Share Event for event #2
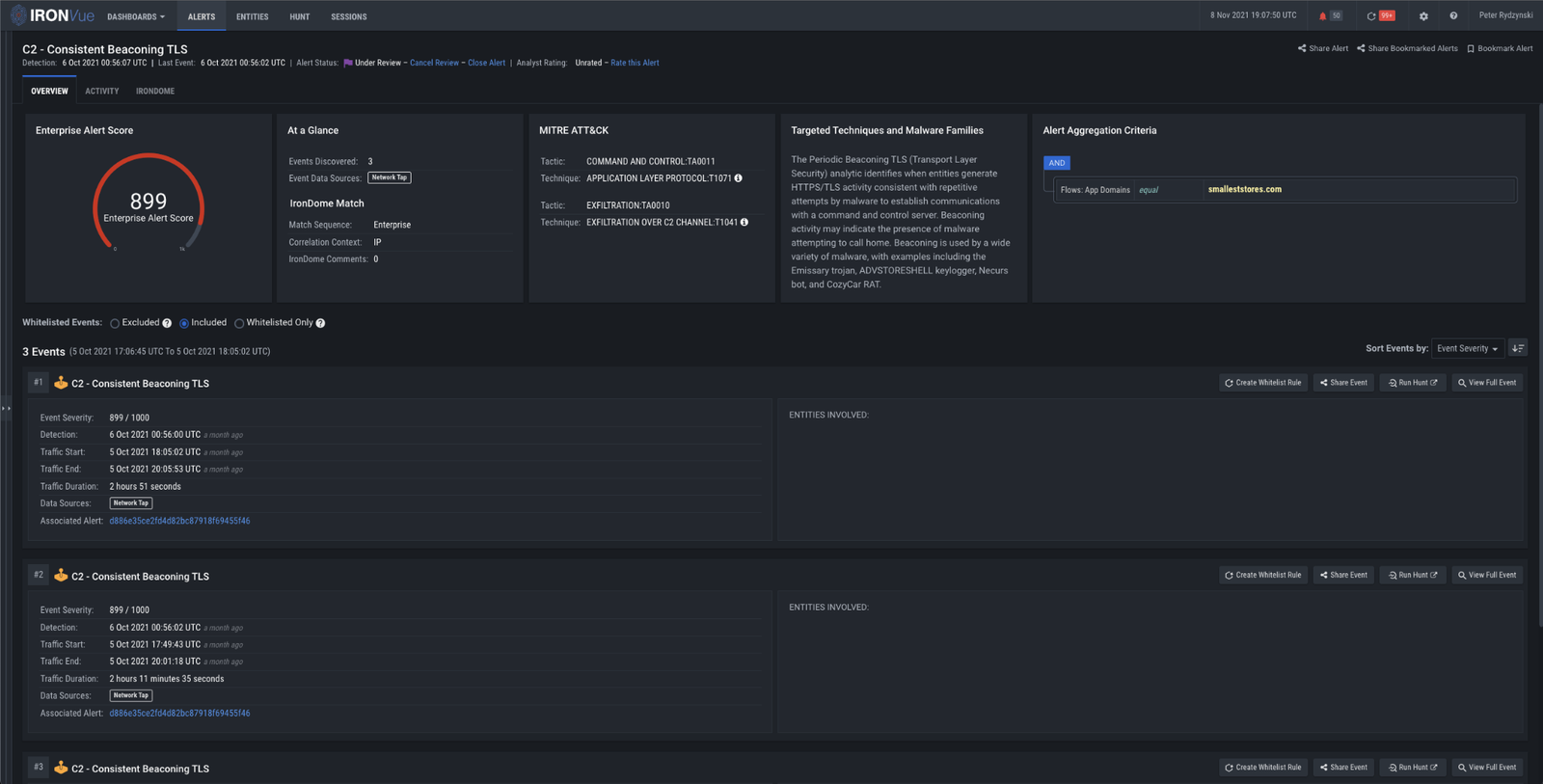 tap(1343, 575)
